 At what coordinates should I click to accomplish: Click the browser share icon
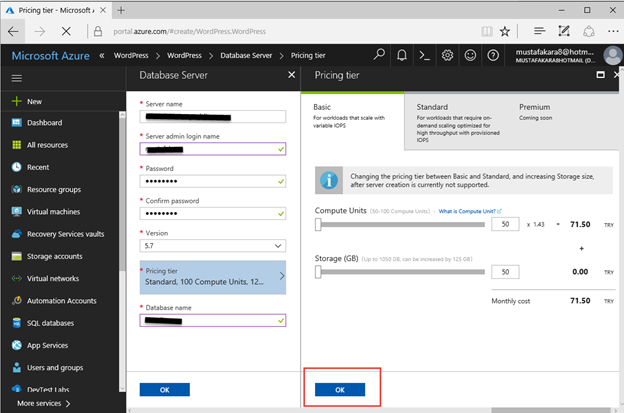589,31
